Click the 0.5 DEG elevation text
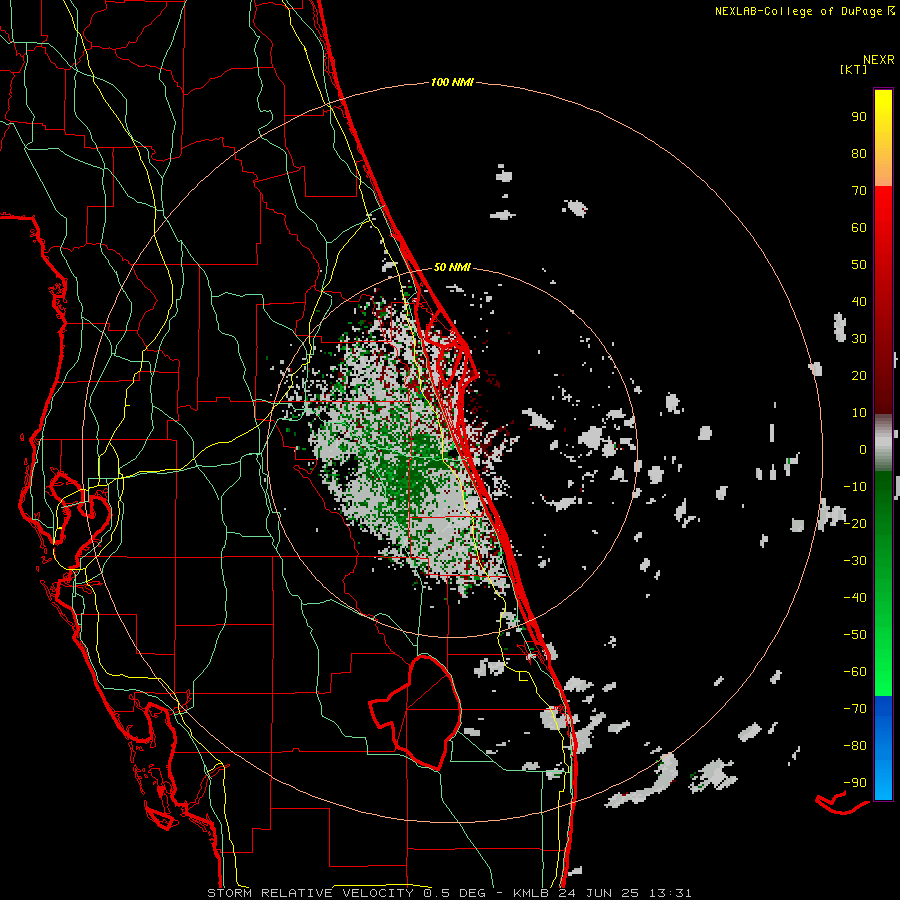The height and width of the screenshot is (900, 900). pyautogui.click(x=455, y=893)
